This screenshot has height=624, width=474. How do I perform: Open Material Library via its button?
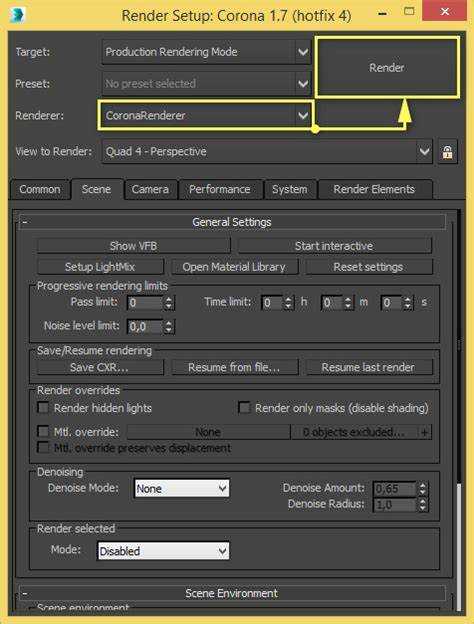coord(234,267)
